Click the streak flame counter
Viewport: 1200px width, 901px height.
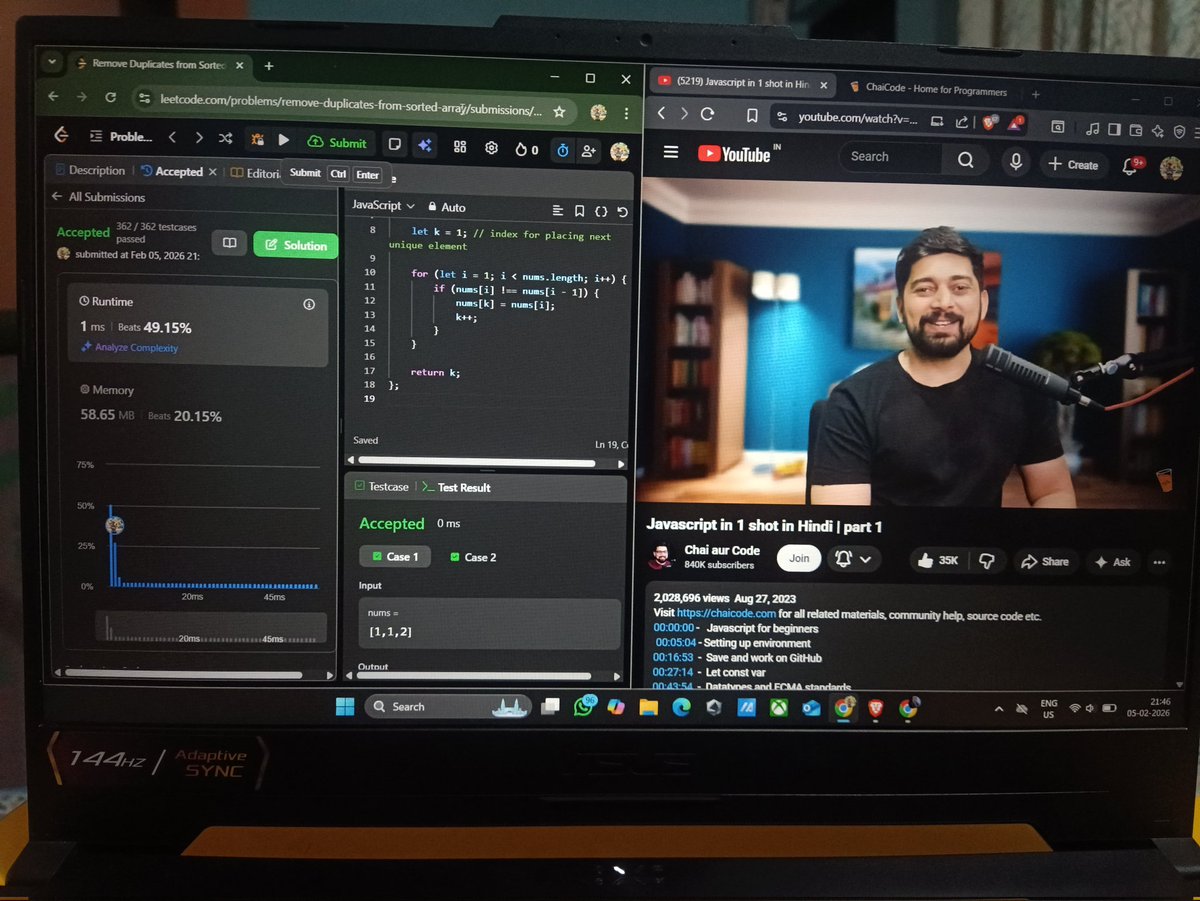coord(526,149)
